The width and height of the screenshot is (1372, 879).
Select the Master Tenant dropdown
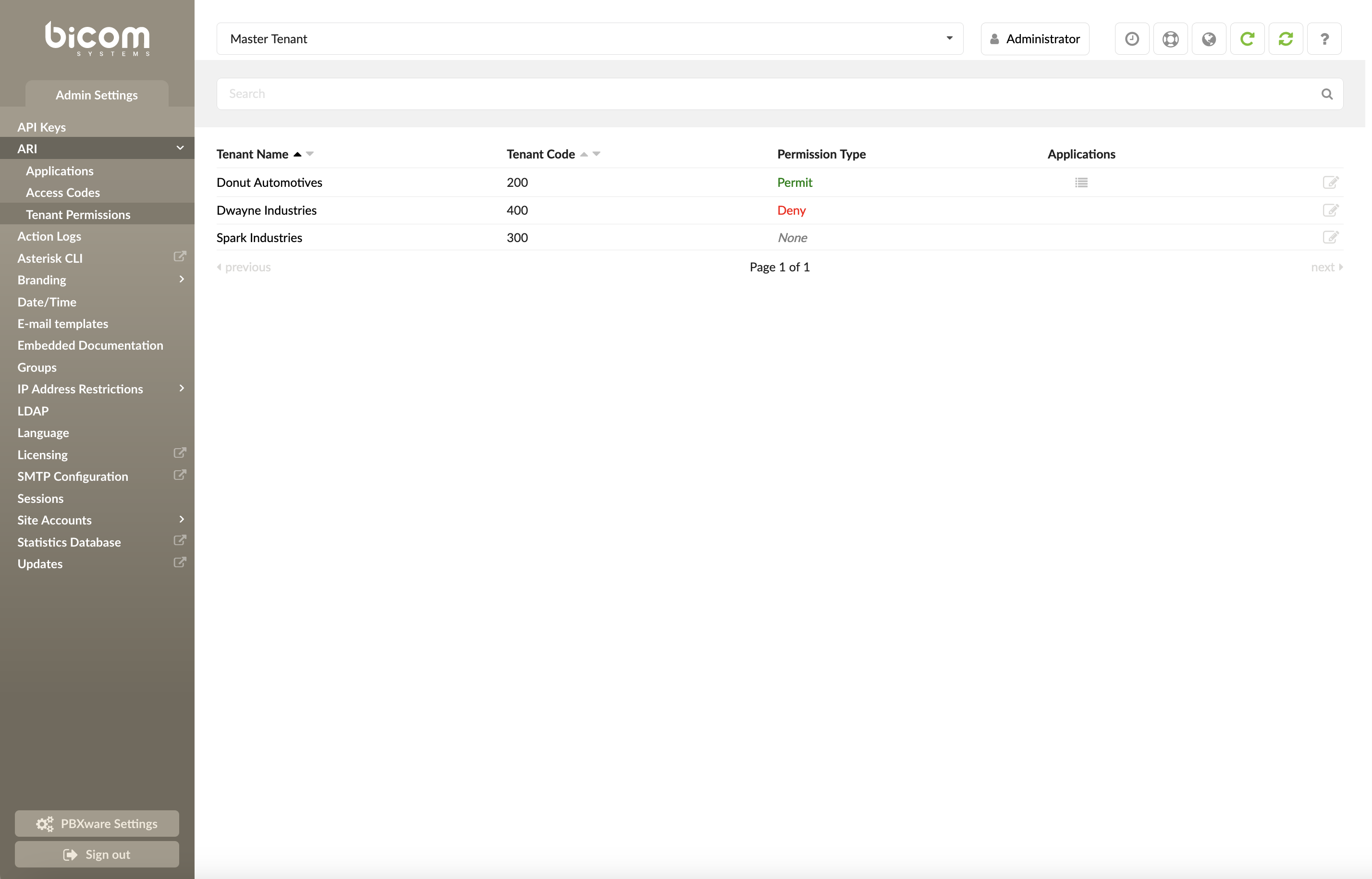(x=588, y=39)
